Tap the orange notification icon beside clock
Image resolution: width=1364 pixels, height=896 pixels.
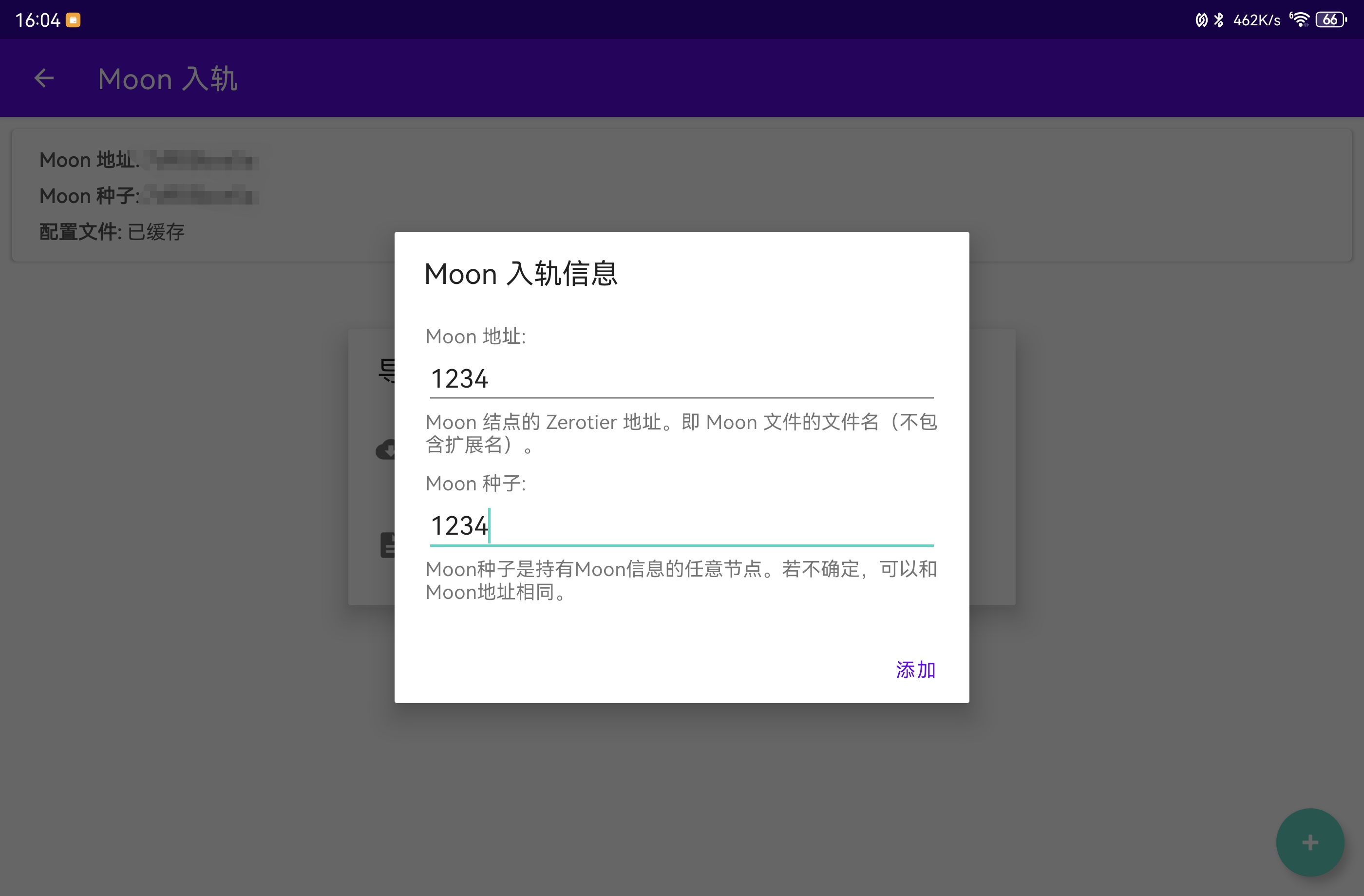74,20
